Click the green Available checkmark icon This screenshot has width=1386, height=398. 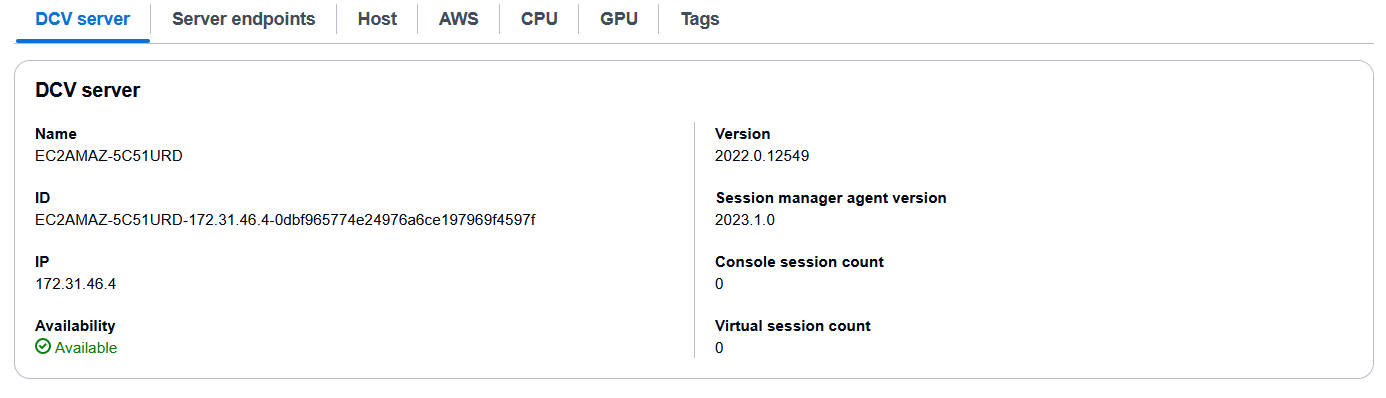pos(43,347)
